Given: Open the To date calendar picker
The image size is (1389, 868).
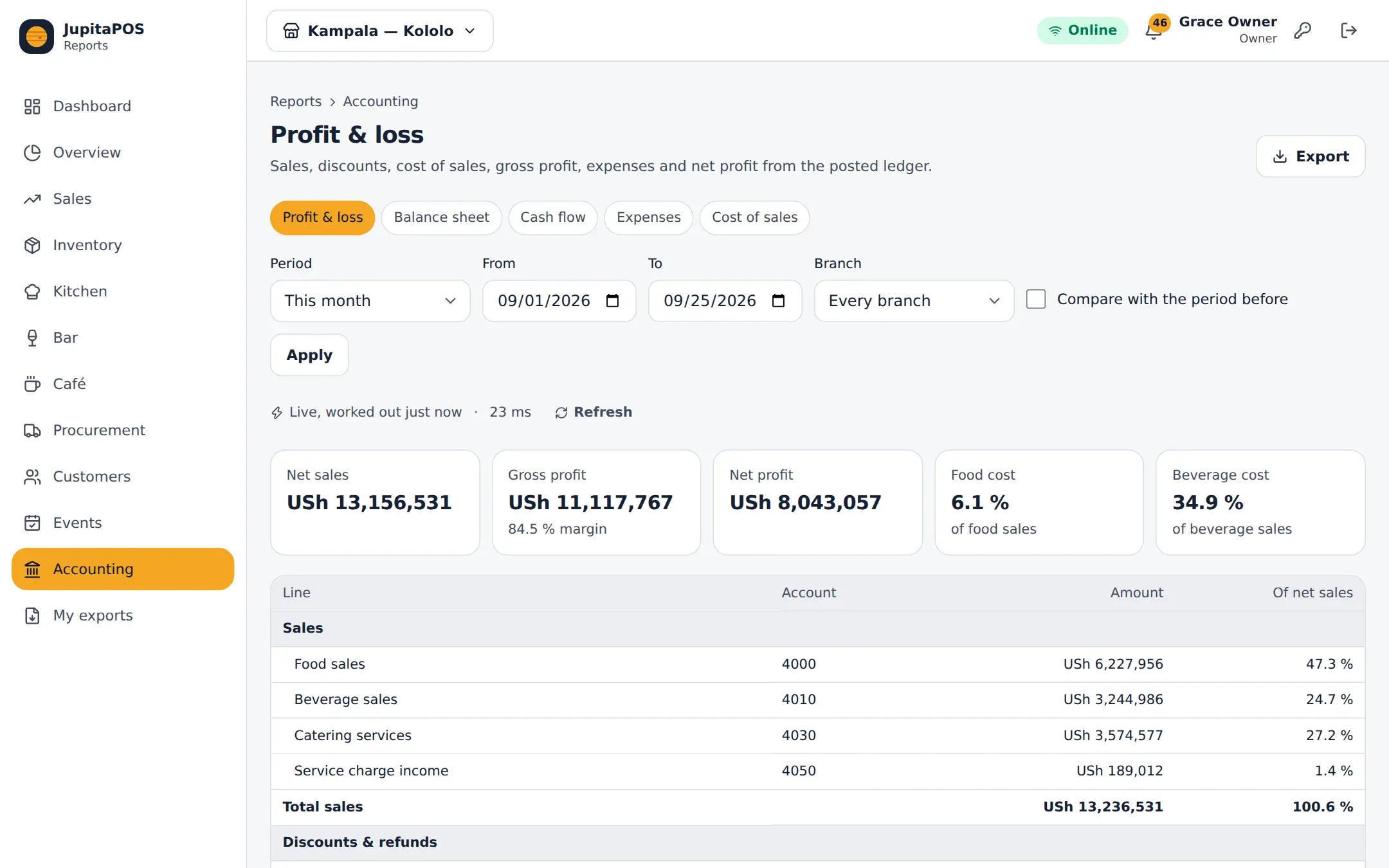Looking at the screenshot, I should coord(778,300).
